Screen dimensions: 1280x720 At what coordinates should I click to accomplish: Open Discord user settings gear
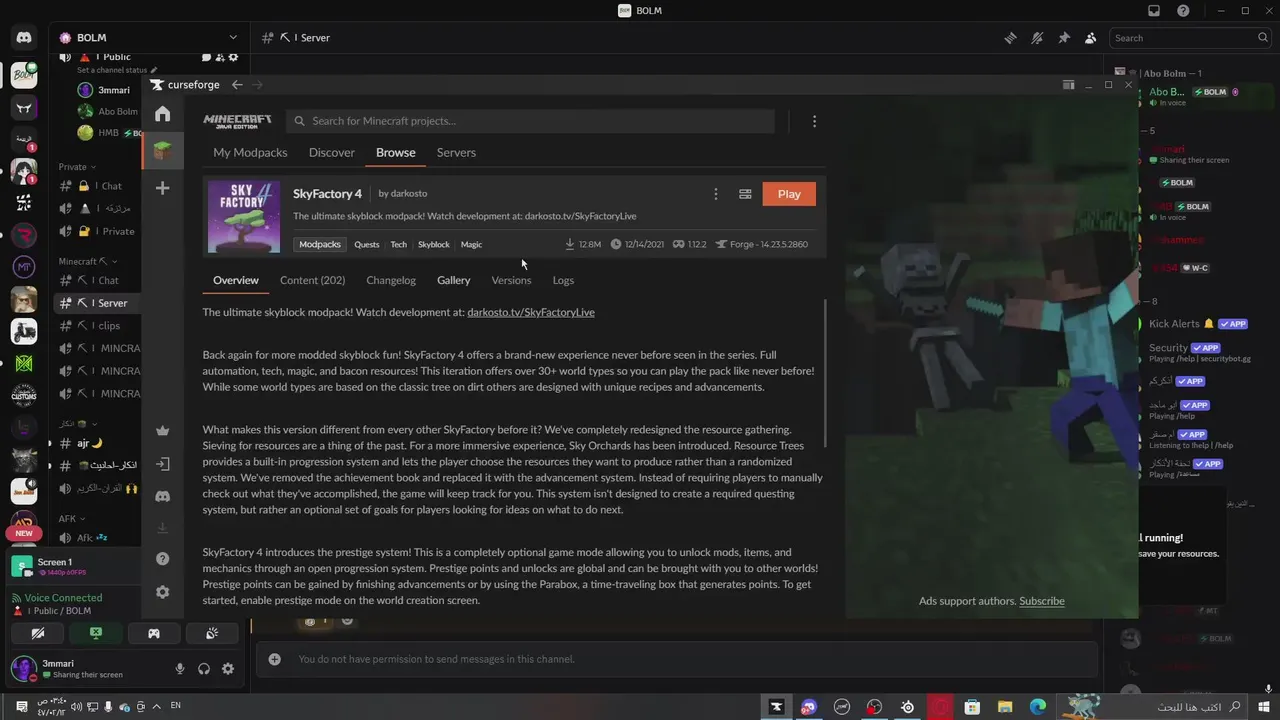click(x=228, y=669)
